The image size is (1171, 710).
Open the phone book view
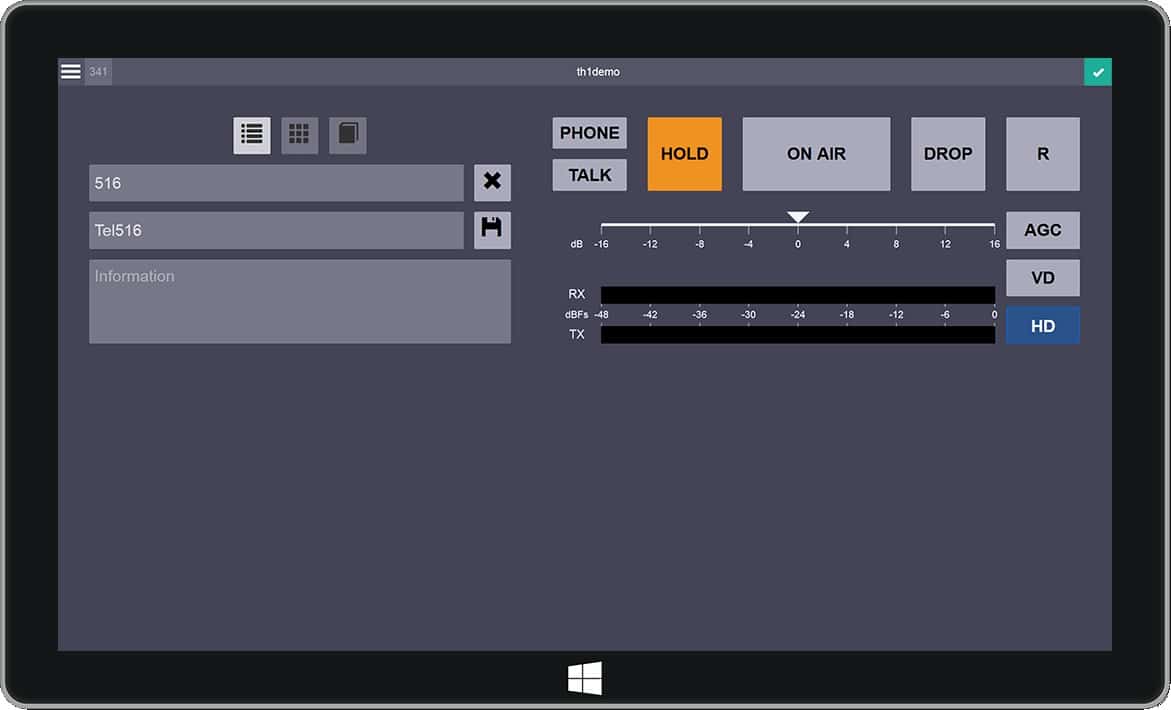click(348, 135)
